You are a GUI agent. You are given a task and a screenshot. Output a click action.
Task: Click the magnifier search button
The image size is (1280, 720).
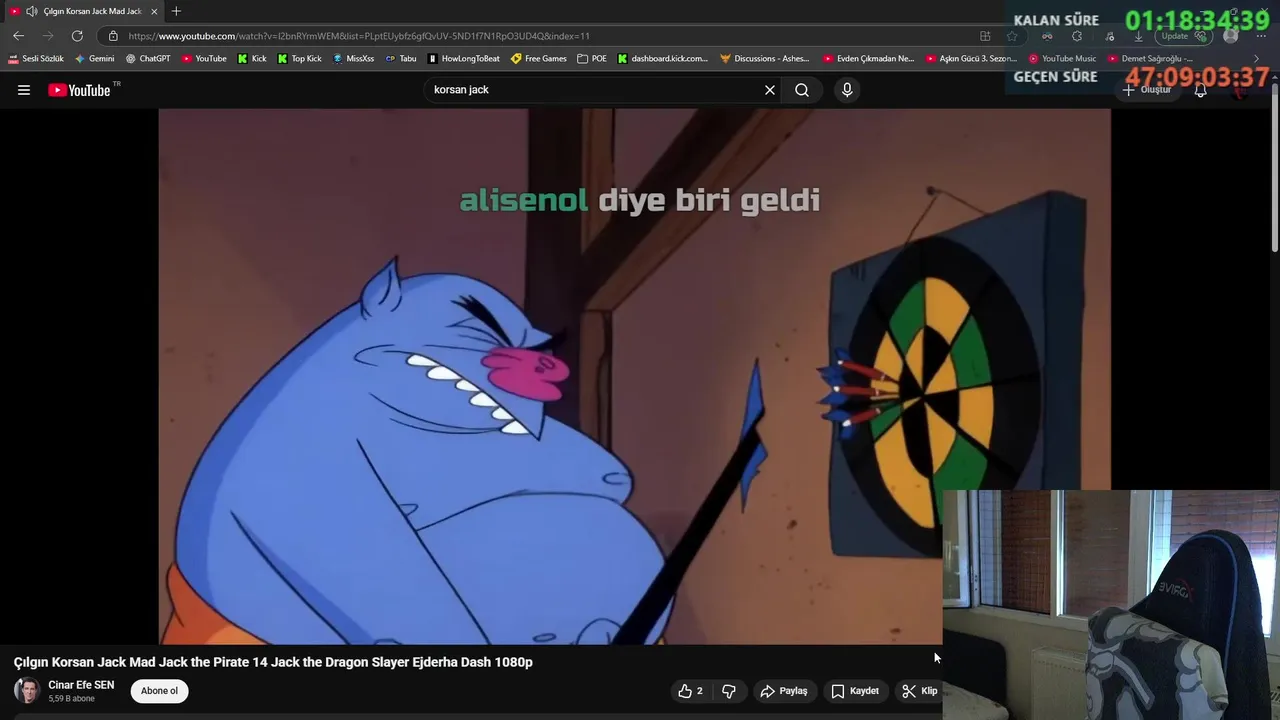(802, 90)
